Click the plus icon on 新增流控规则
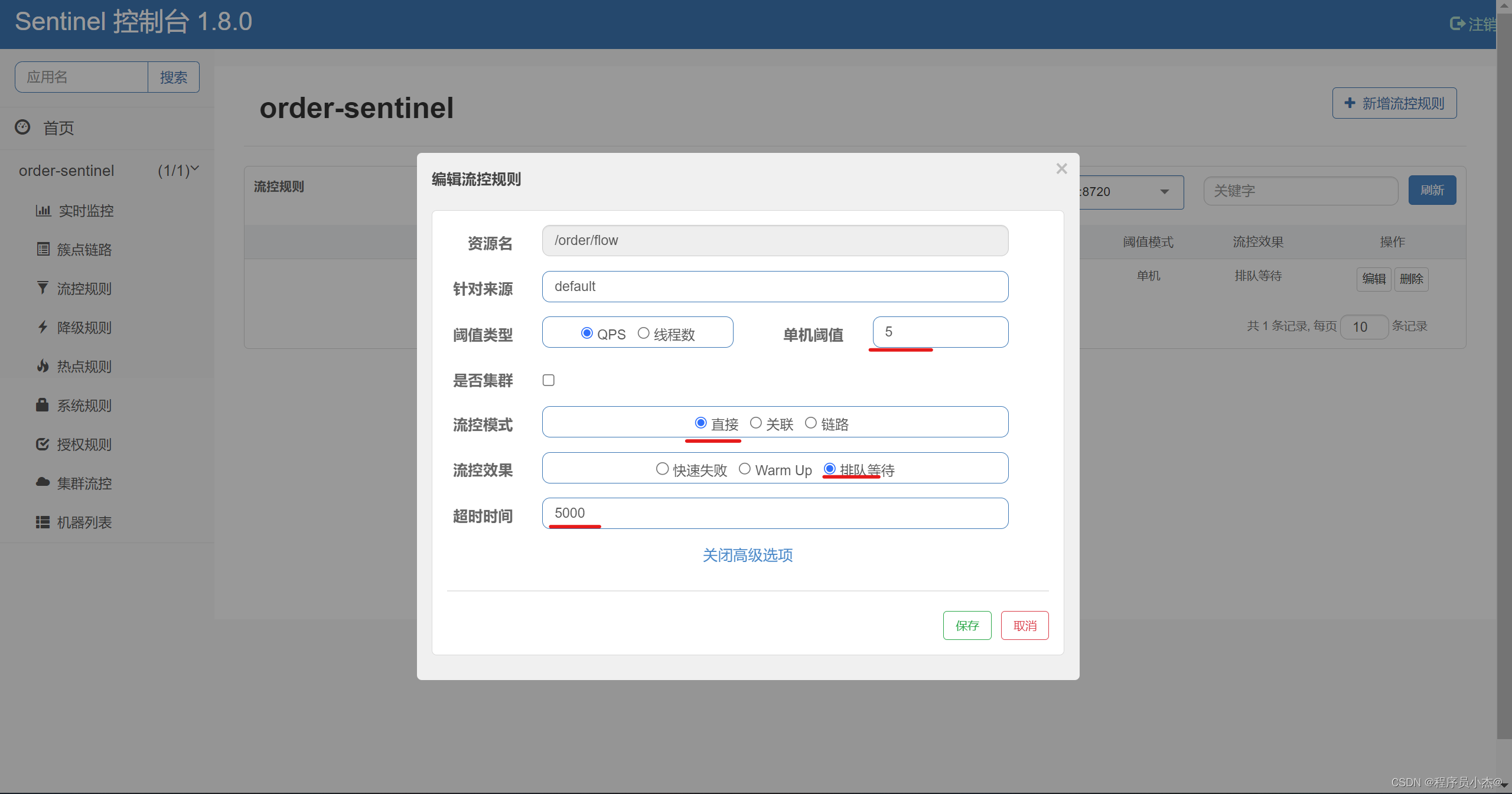Image resolution: width=1512 pixels, height=794 pixels. click(1350, 103)
